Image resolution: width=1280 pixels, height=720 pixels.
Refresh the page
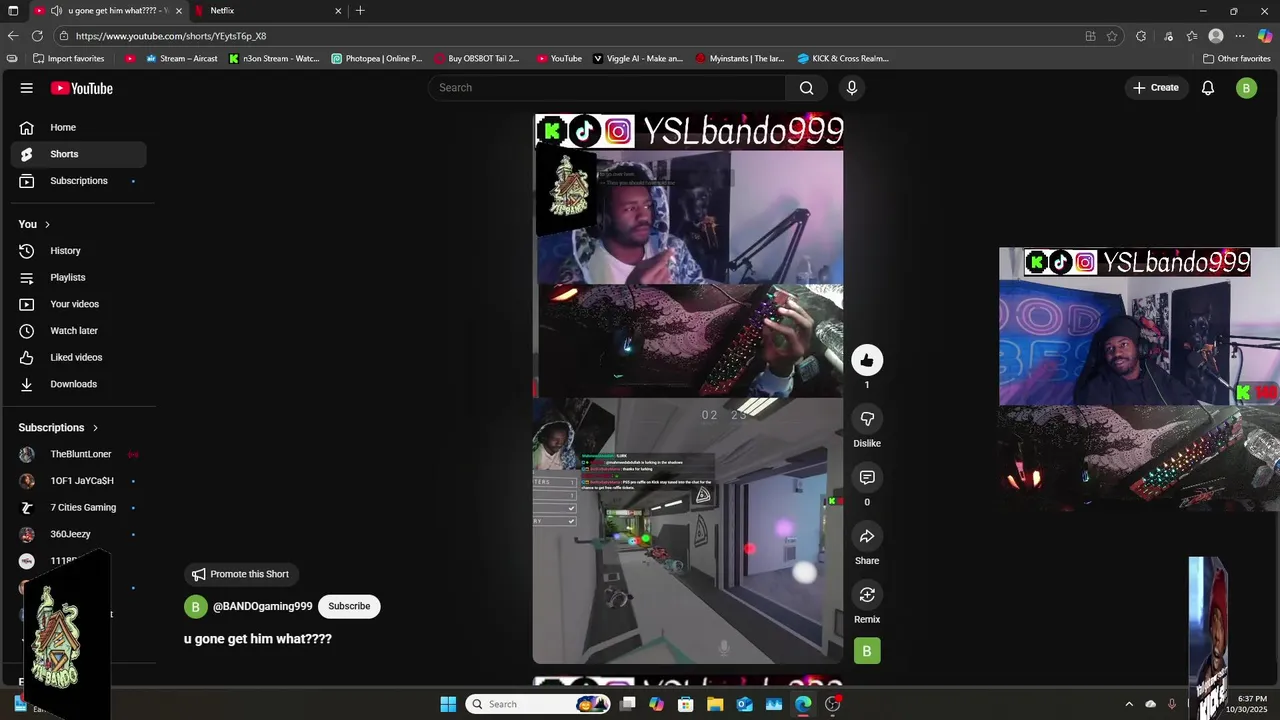click(x=37, y=36)
